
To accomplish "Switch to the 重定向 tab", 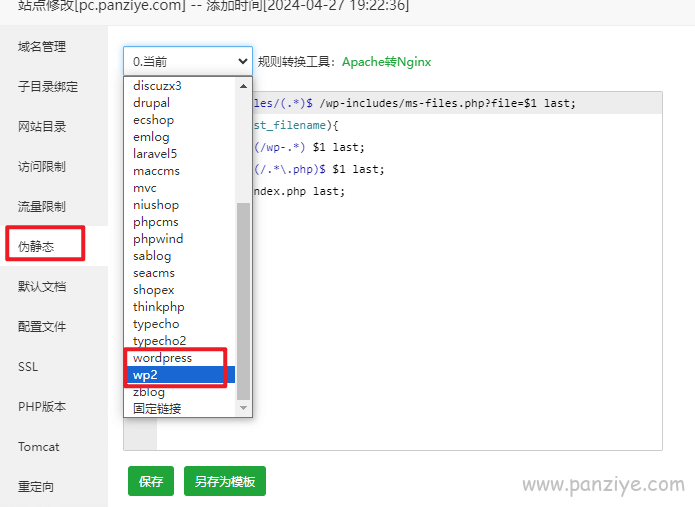I will coord(54,487).
